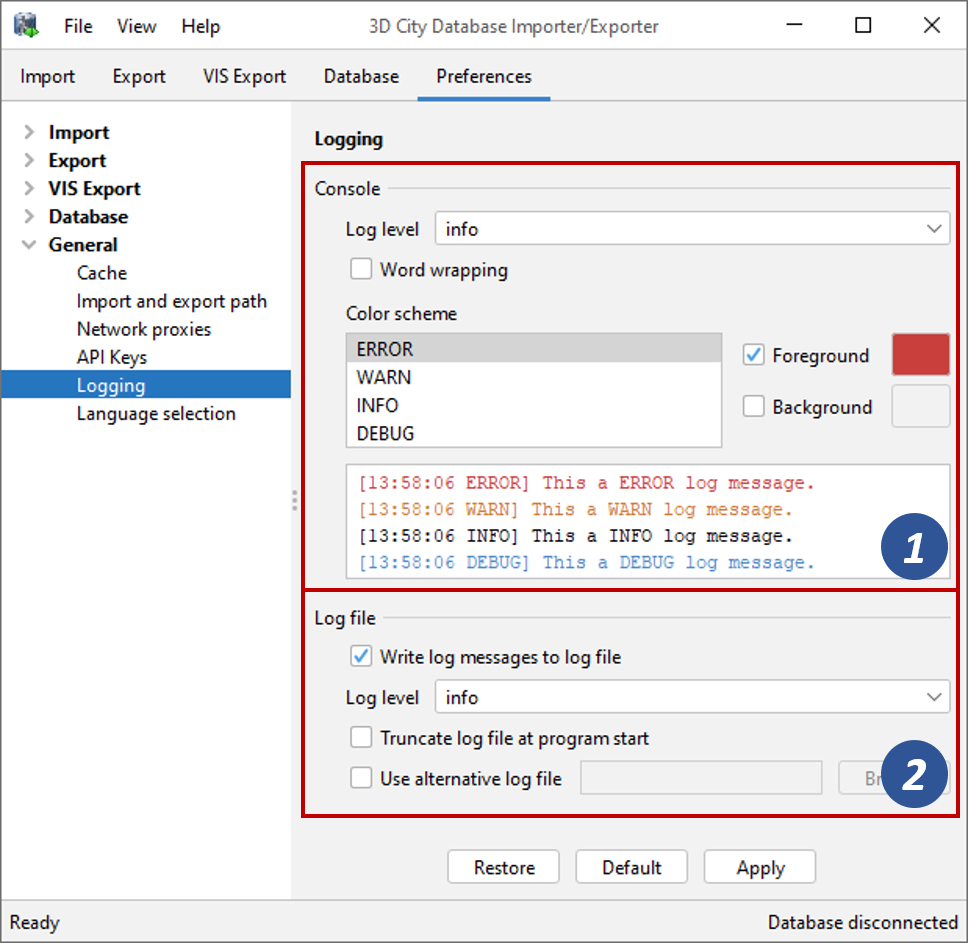
Task: Open the Log file log level dropdown
Action: 692,697
